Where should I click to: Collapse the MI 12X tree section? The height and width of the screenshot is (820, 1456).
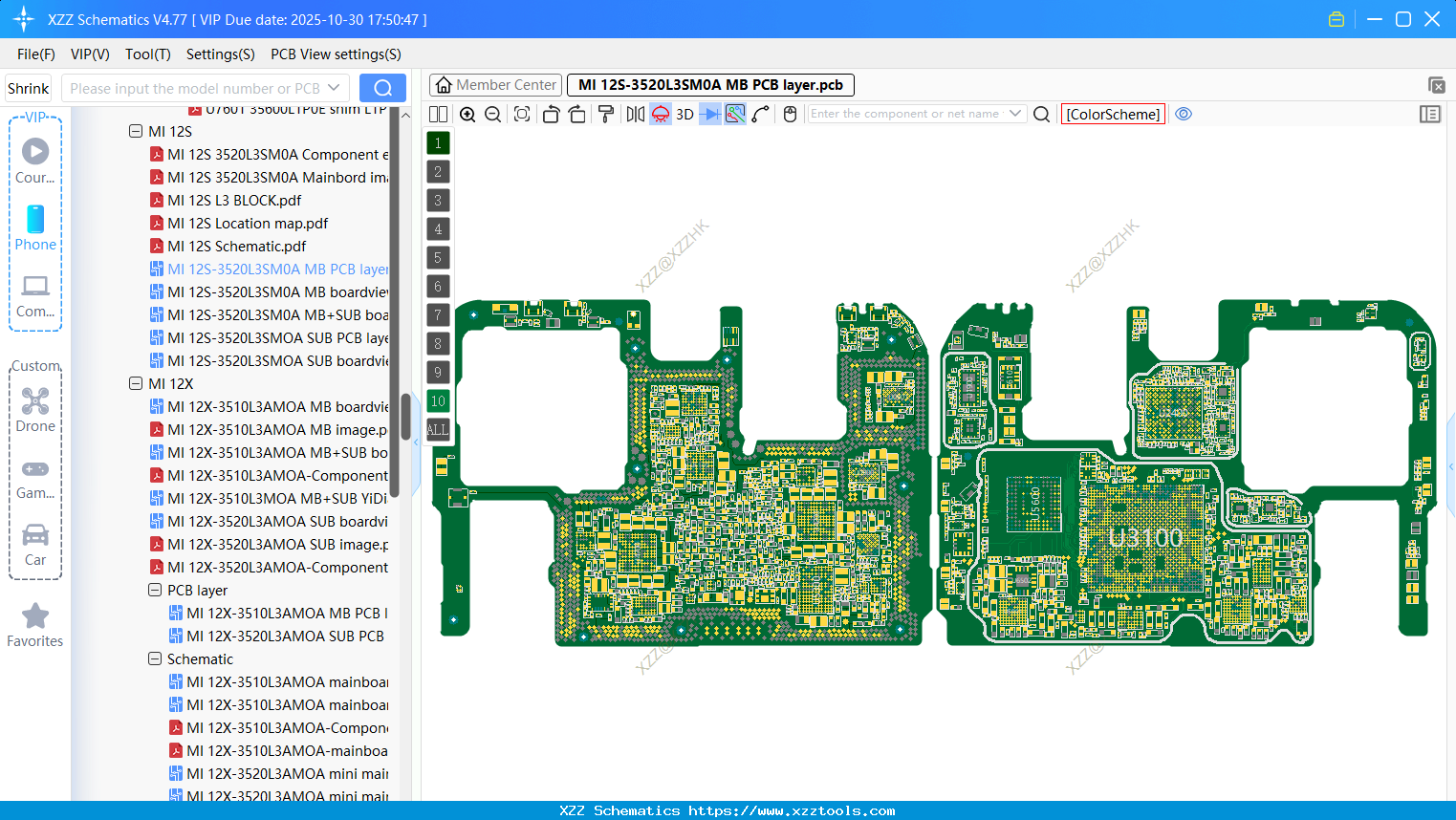point(136,383)
